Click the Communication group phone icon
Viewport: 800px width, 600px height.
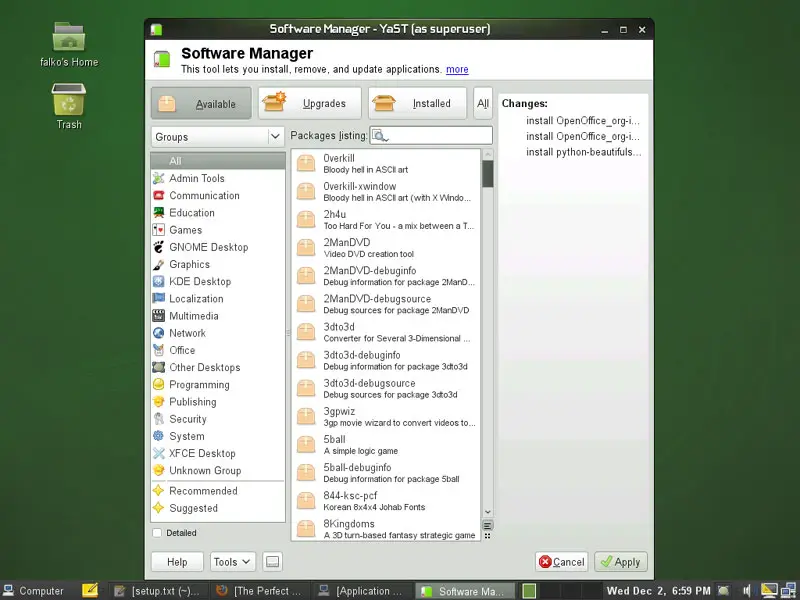(159, 195)
